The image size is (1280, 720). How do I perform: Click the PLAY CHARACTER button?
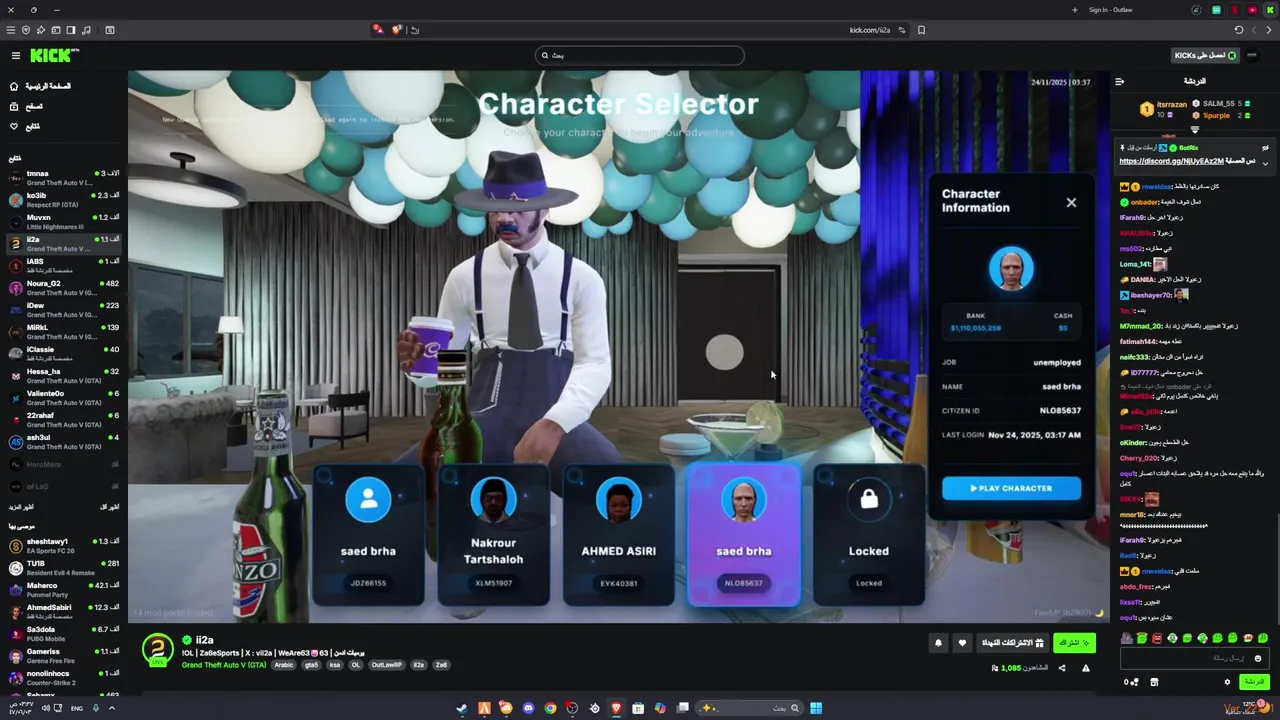click(1011, 488)
